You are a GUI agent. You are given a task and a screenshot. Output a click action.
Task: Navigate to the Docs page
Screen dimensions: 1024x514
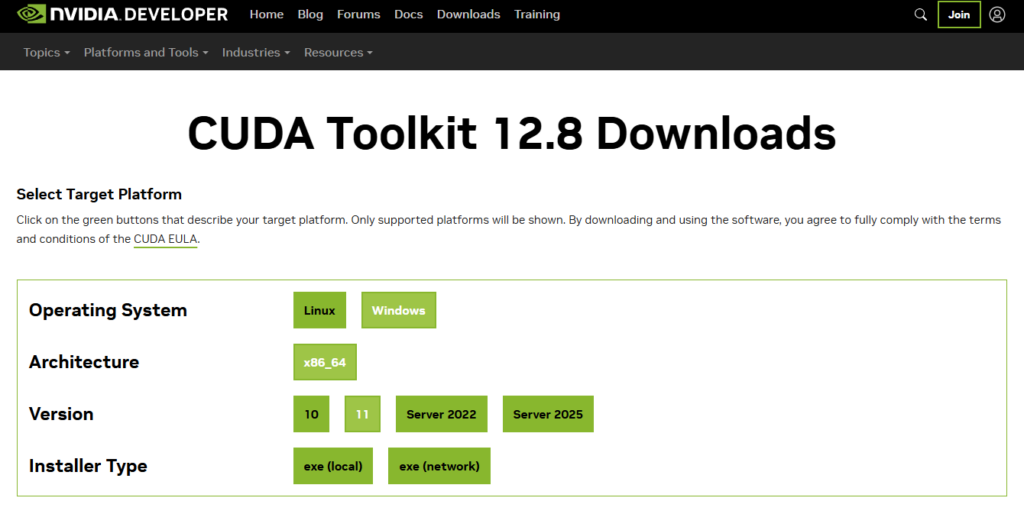coord(408,15)
